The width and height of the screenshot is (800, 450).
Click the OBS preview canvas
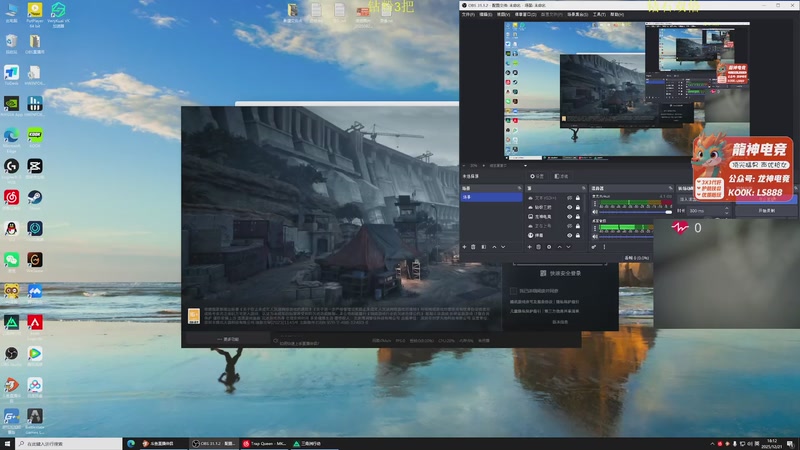627,89
